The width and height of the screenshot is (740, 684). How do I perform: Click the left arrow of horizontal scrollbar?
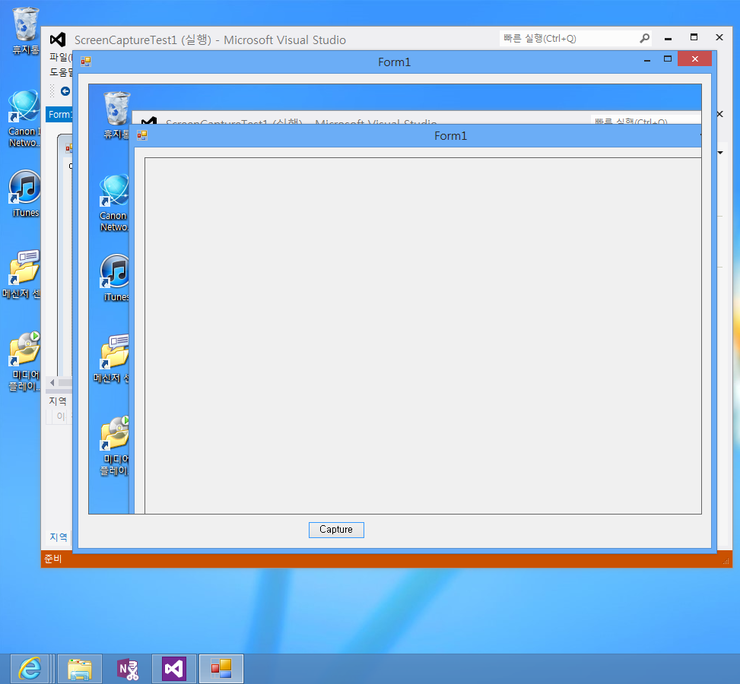[x=52, y=383]
